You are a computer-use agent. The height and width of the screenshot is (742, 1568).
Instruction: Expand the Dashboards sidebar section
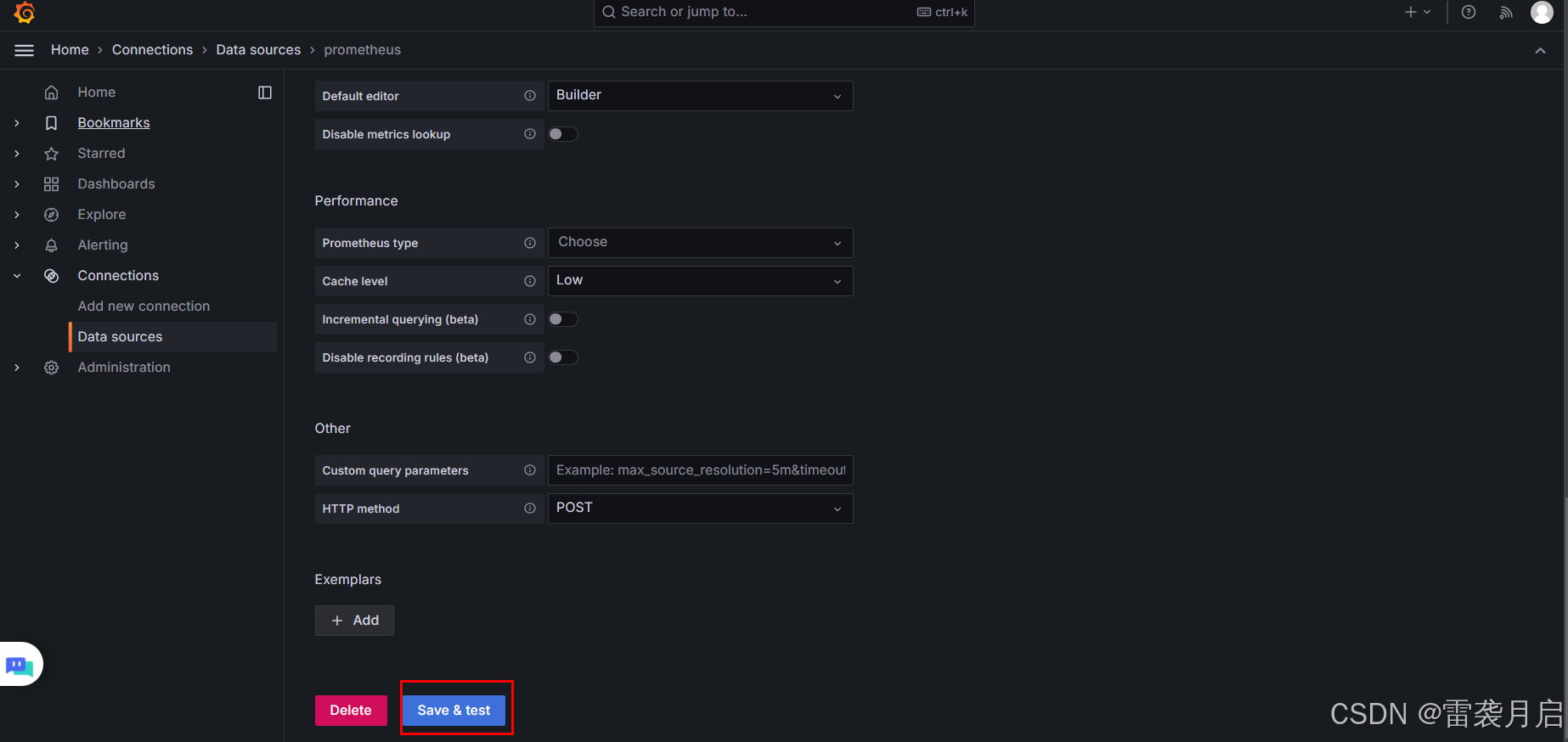(17, 184)
